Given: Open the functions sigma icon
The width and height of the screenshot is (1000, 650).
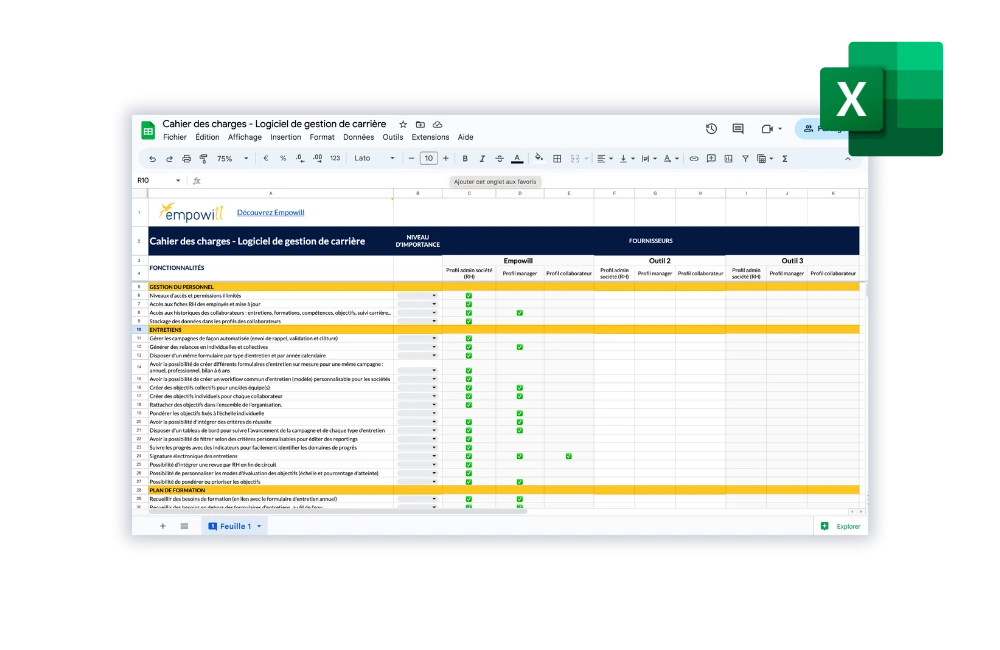Looking at the screenshot, I should pos(785,158).
